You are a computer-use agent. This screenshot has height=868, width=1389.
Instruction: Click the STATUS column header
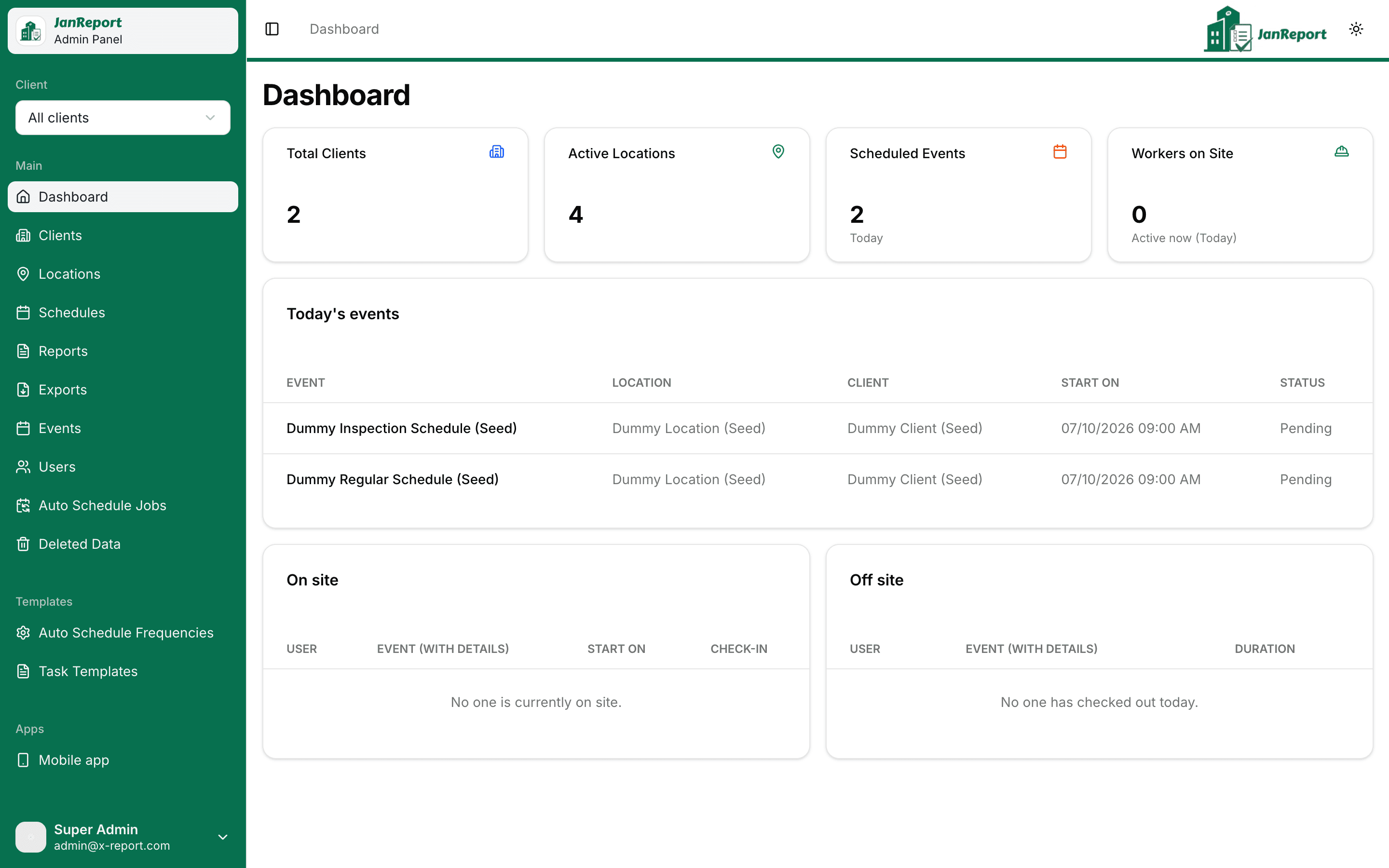coord(1302,383)
